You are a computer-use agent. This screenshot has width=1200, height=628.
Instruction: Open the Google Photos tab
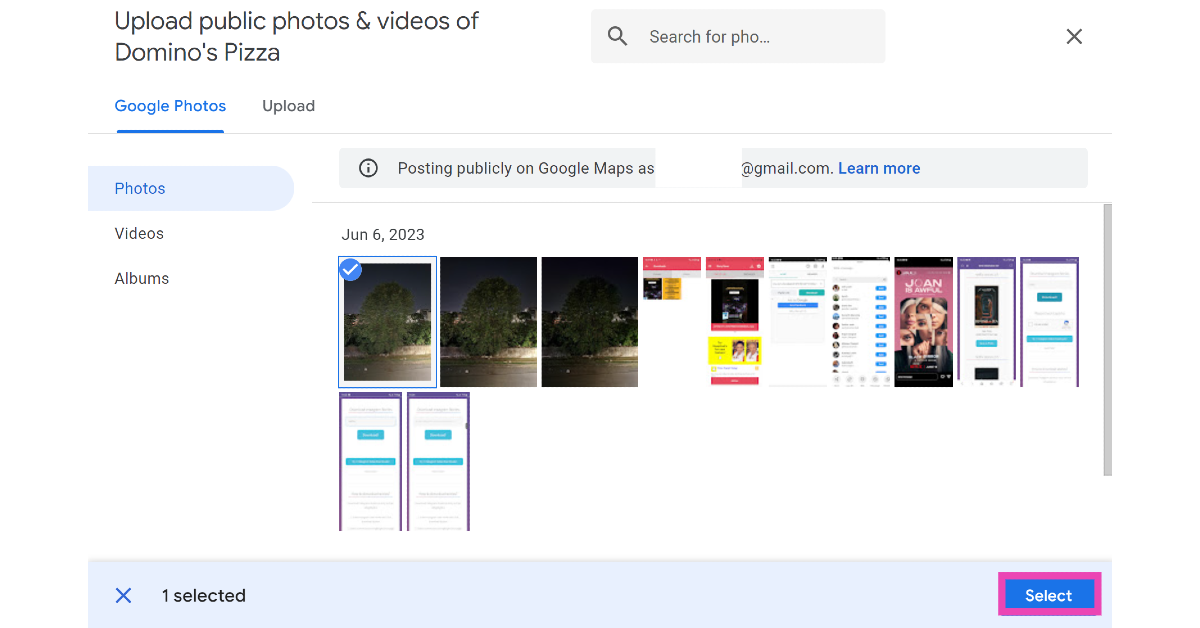(170, 106)
